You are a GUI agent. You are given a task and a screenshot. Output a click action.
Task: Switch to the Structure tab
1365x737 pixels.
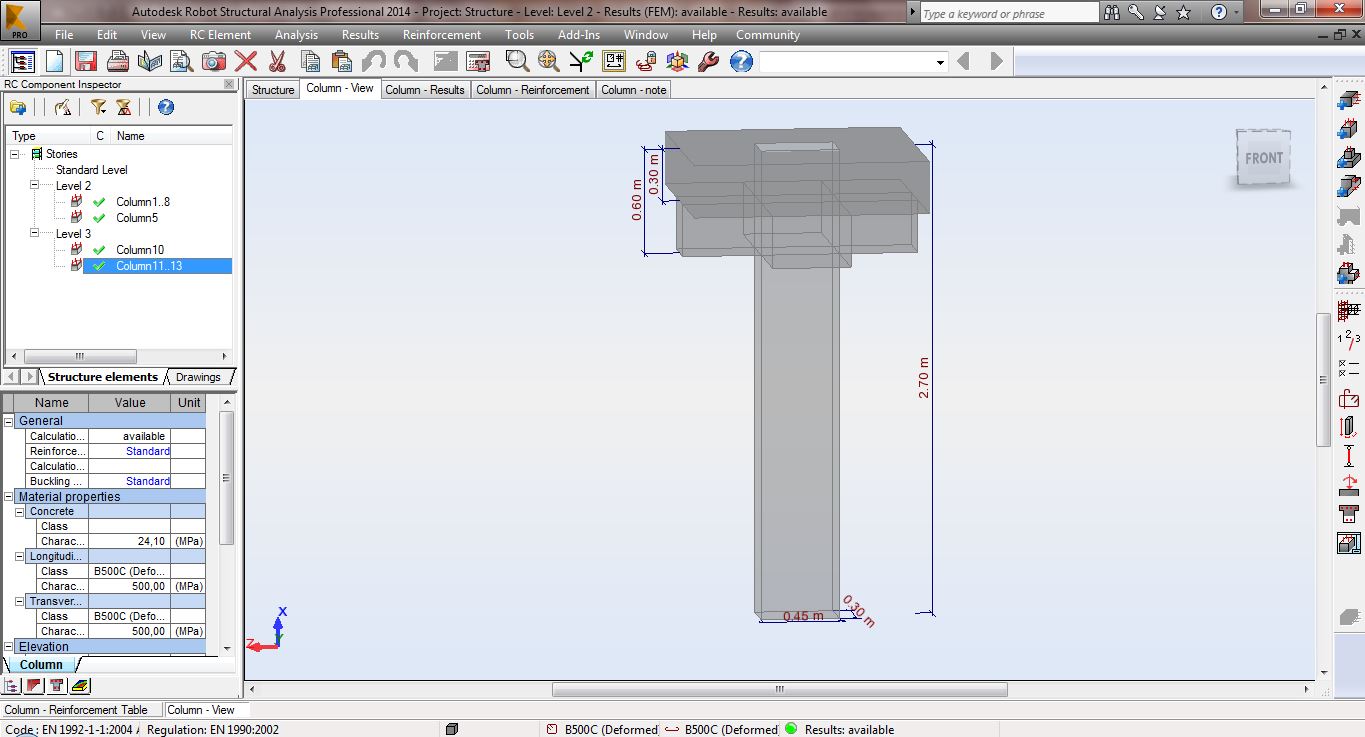coord(273,90)
